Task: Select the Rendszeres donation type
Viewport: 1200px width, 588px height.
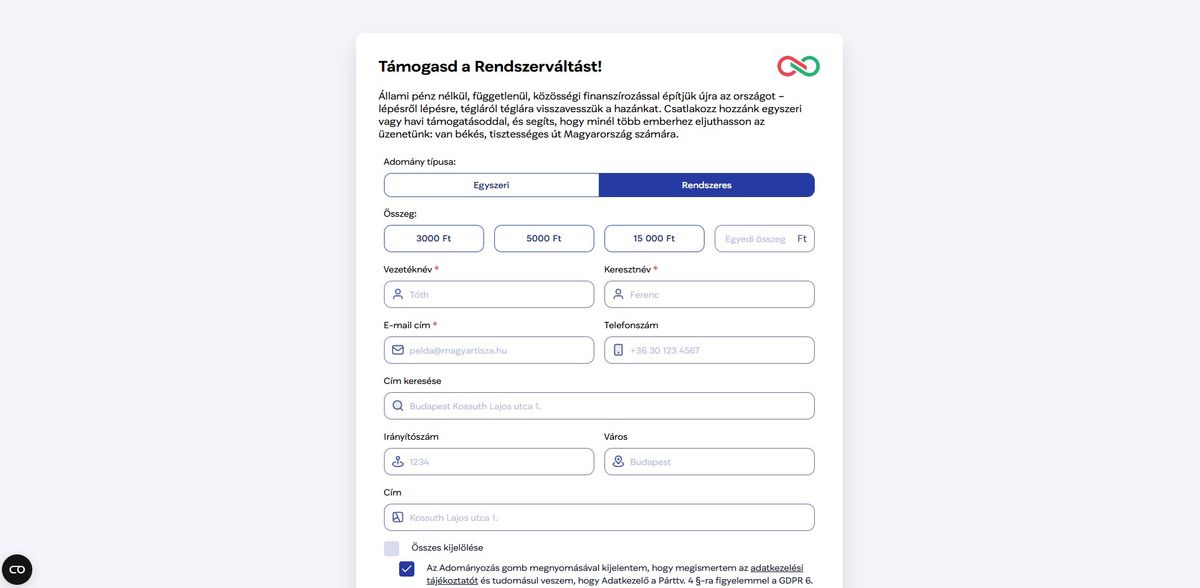Action: (x=706, y=185)
